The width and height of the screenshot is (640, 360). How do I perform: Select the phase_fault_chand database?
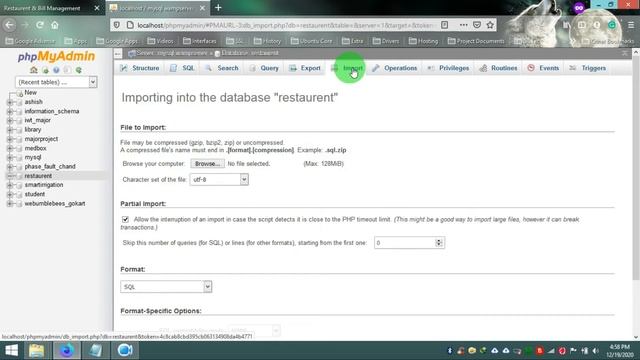tap(50, 167)
